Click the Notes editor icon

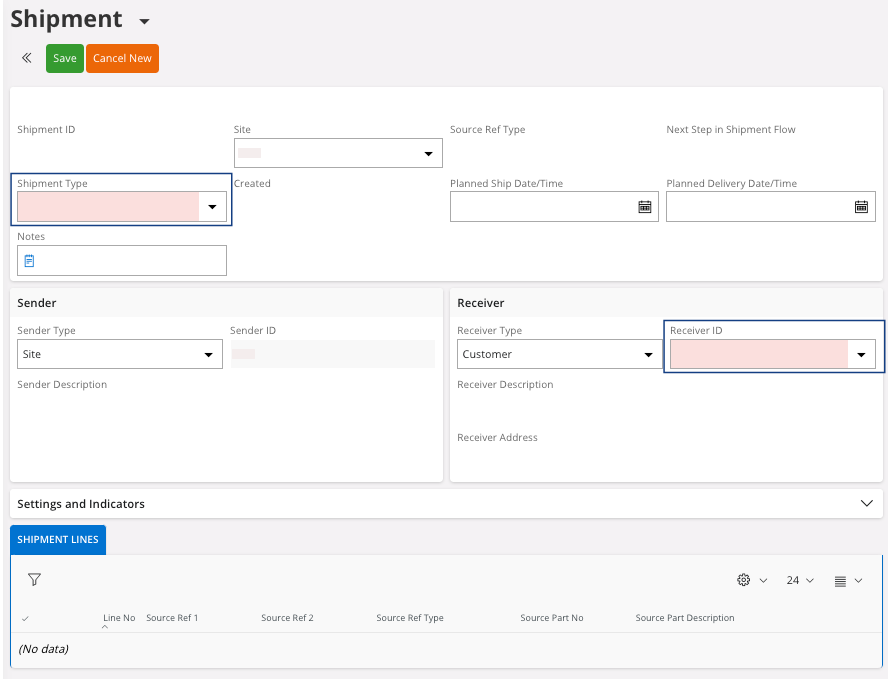30,261
